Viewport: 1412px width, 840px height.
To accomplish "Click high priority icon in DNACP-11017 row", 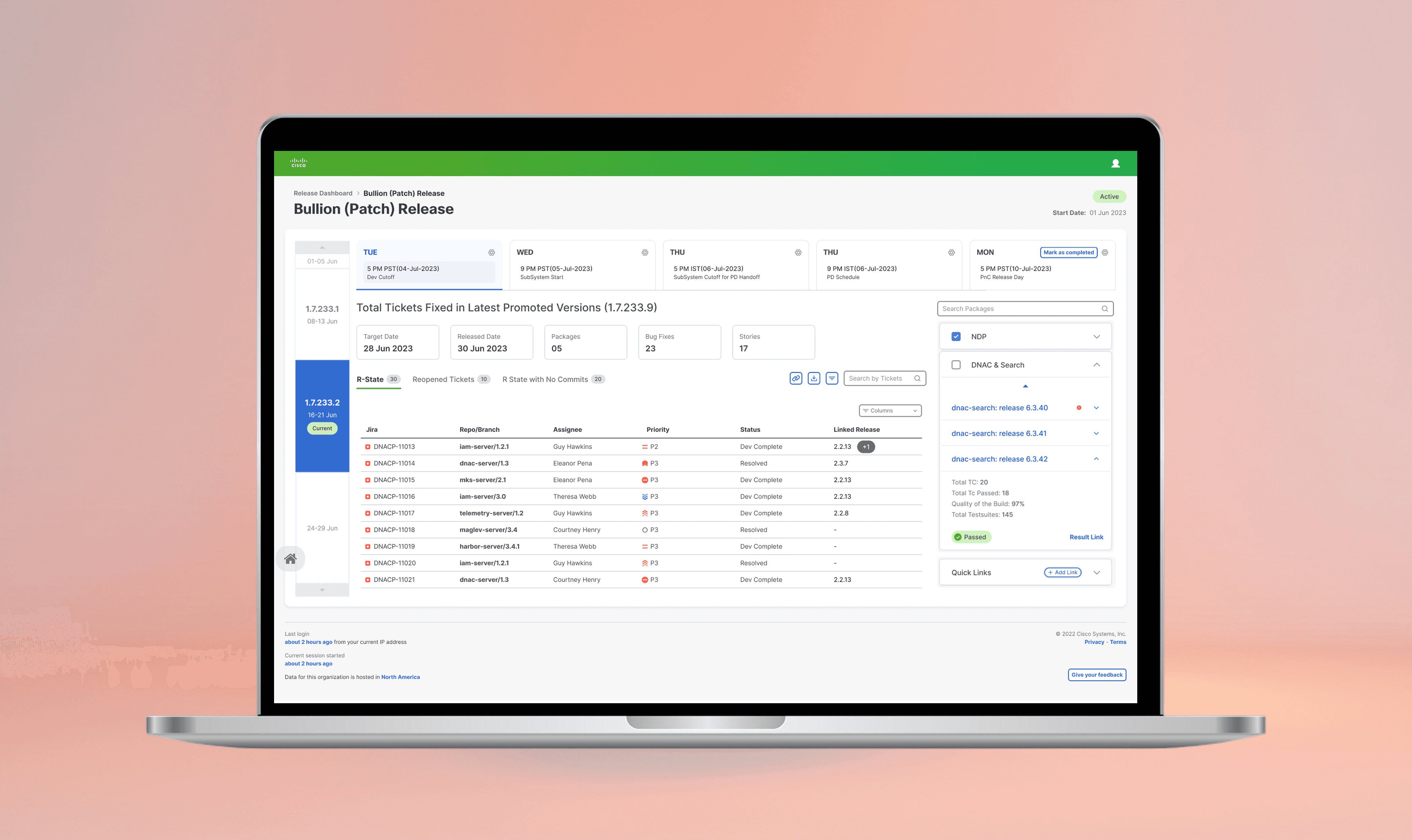I will (645, 513).
